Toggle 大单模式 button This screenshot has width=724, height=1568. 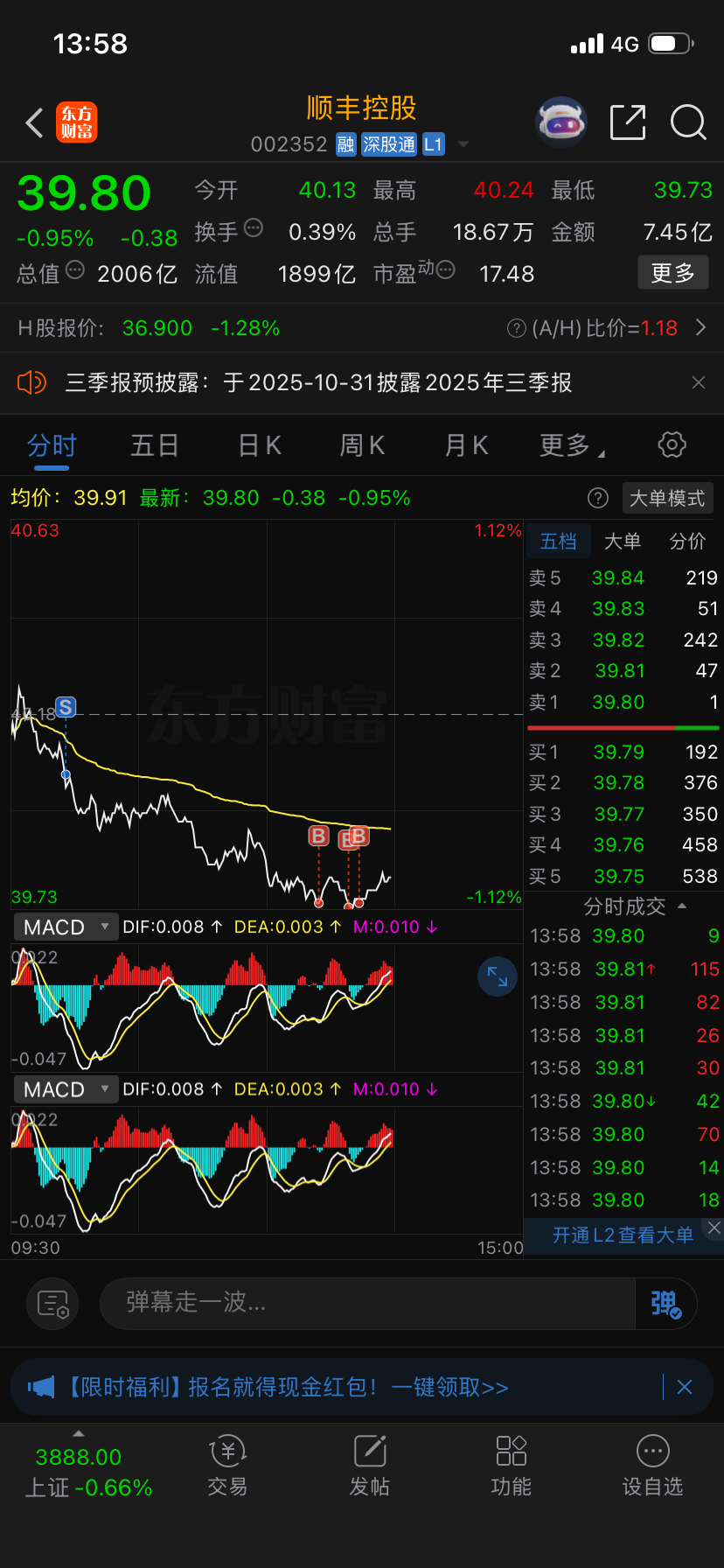pyautogui.click(x=668, y=498)
